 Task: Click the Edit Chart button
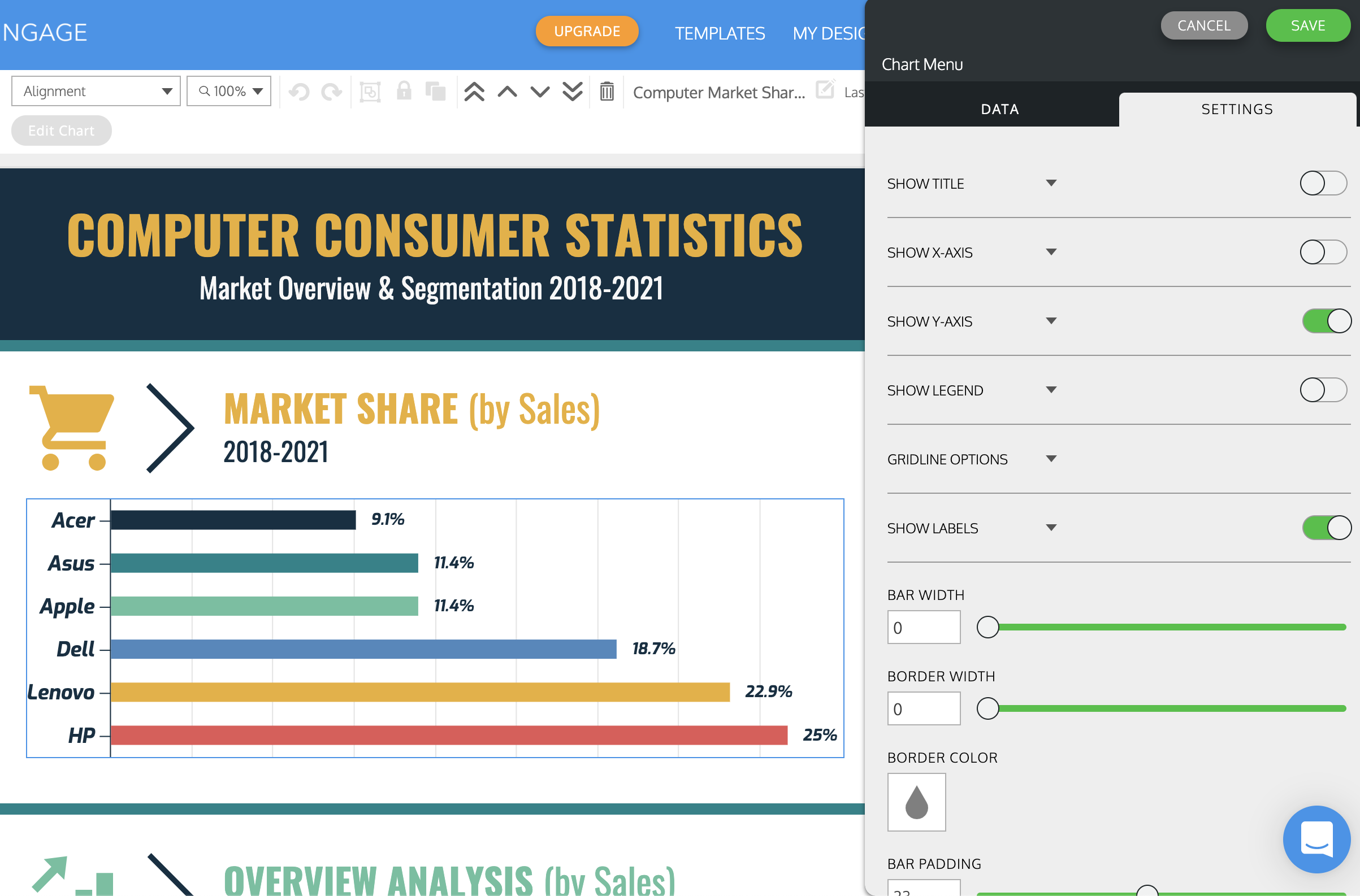(x=61, y=131)
